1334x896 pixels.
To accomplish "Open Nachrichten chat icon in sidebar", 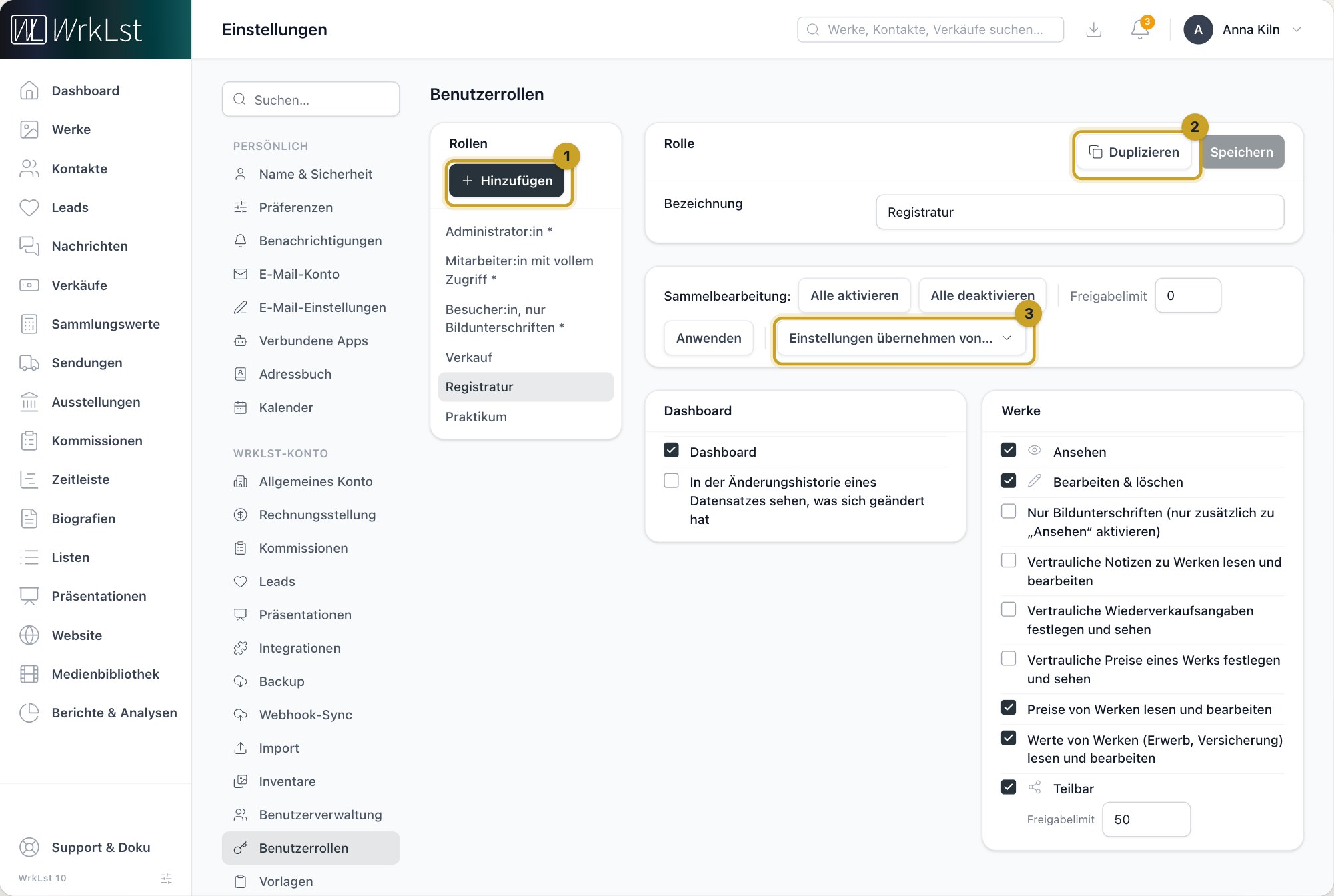I will pyautogui.click(x=29, y=246).
